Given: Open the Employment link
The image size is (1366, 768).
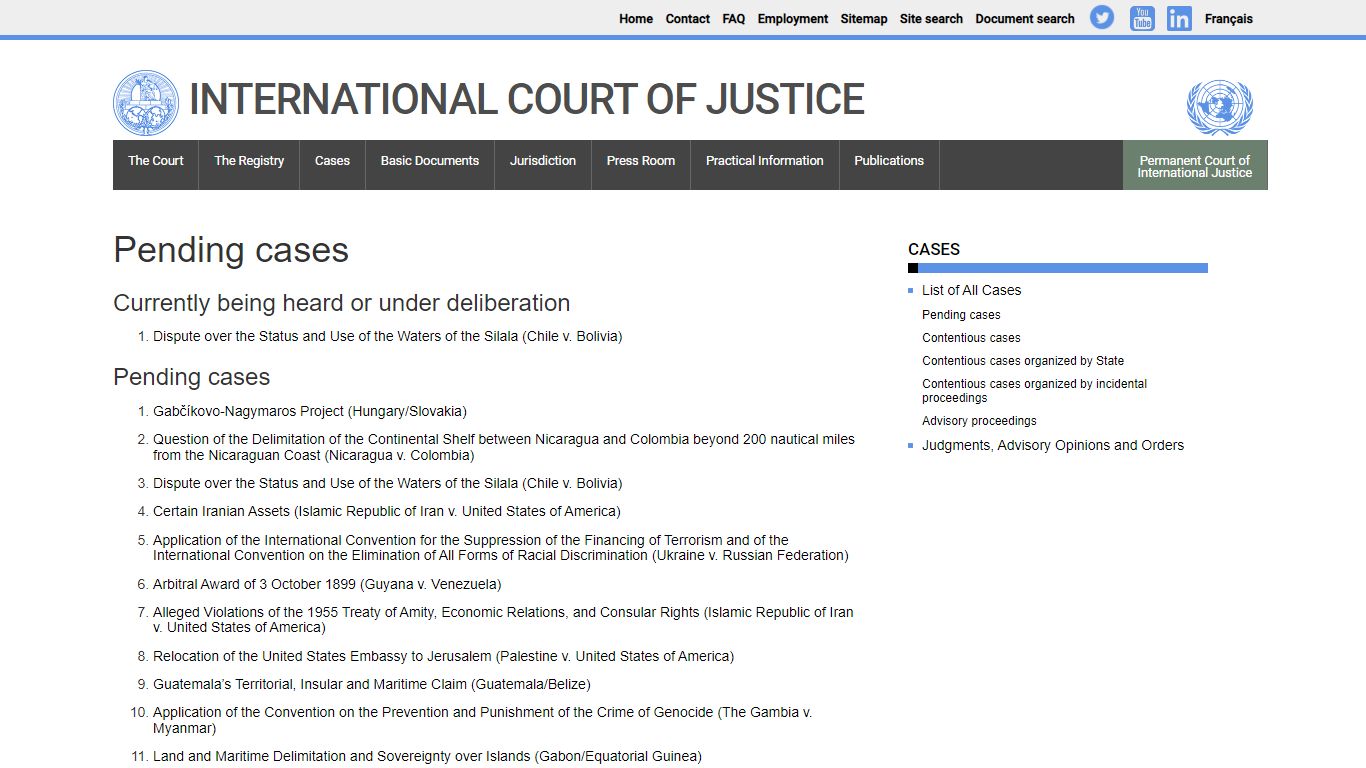Looking at the screenshot, I should [x=793, y=19].
